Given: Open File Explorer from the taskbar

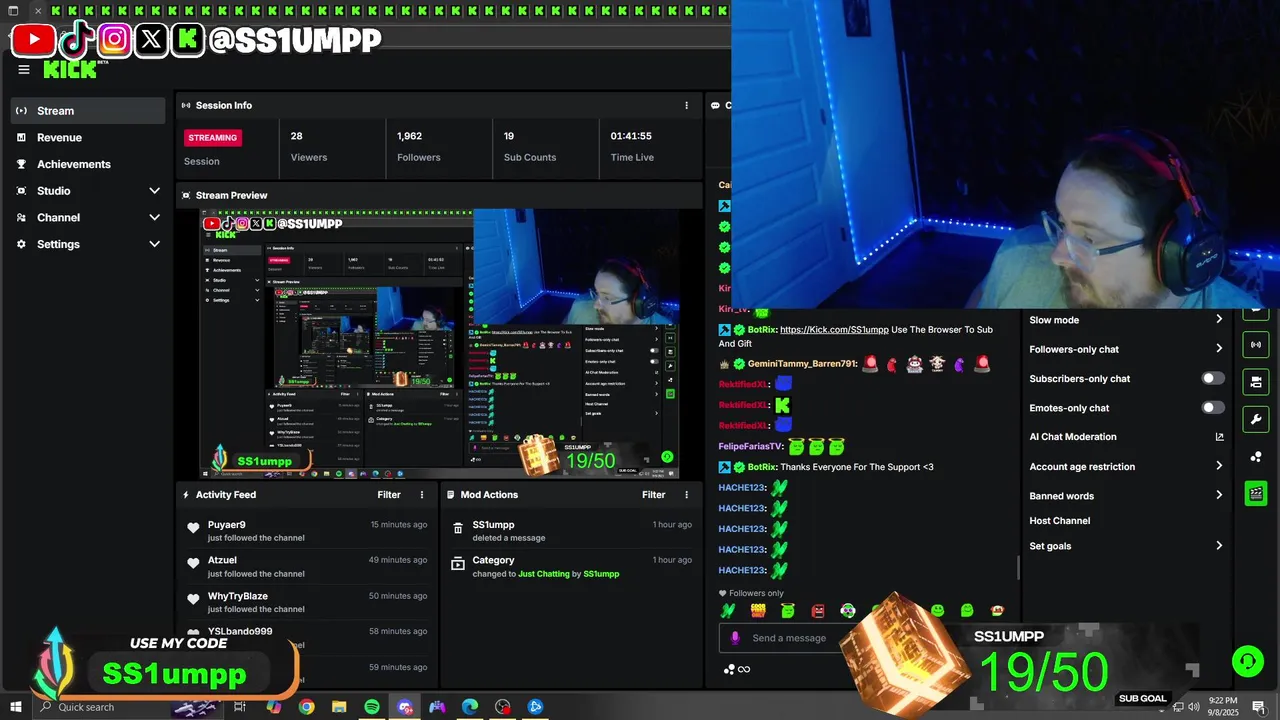Looking at the screenshot, I should pos(339,707).
